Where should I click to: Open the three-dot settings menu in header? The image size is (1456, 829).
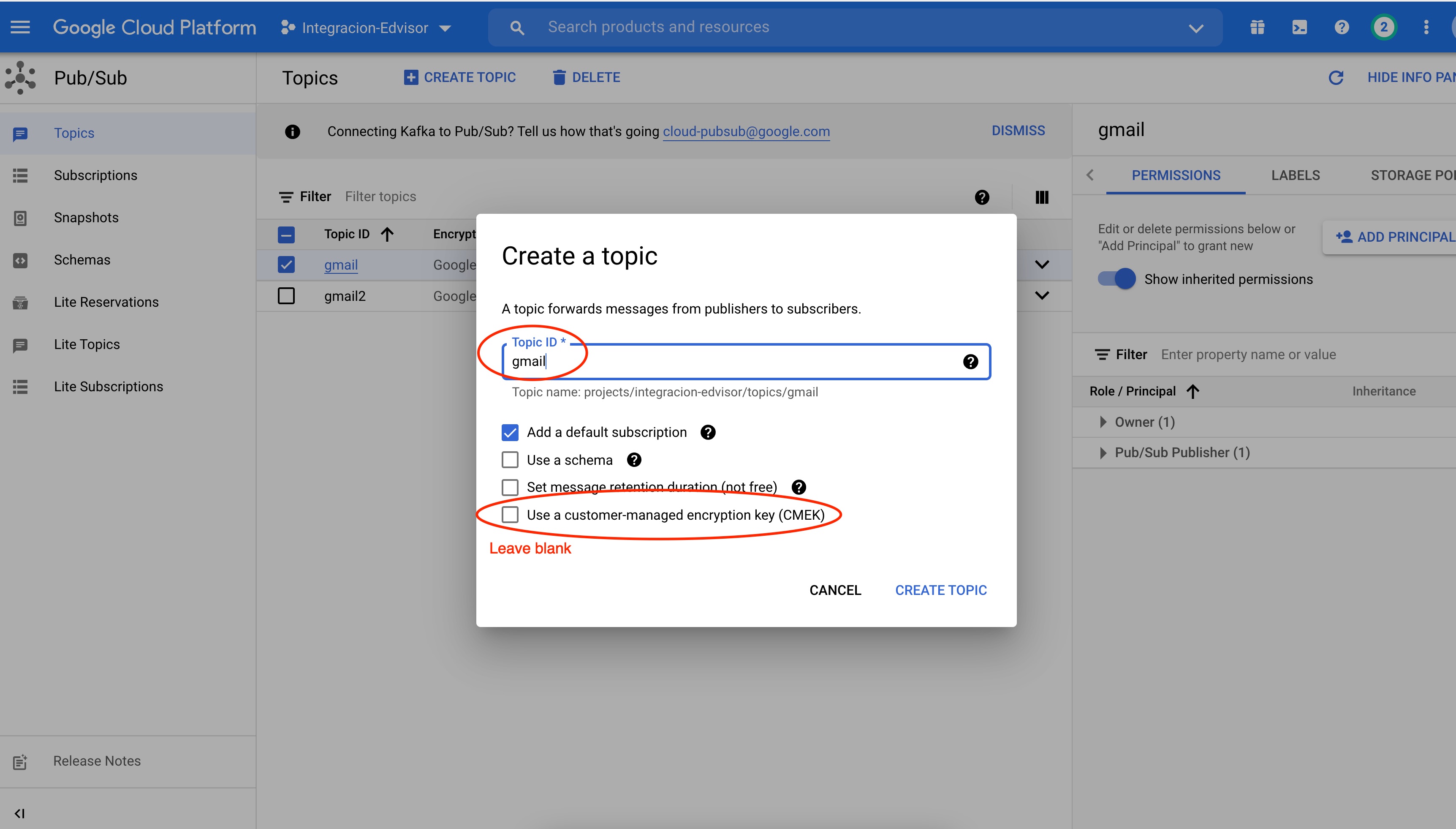[1426, 27]
